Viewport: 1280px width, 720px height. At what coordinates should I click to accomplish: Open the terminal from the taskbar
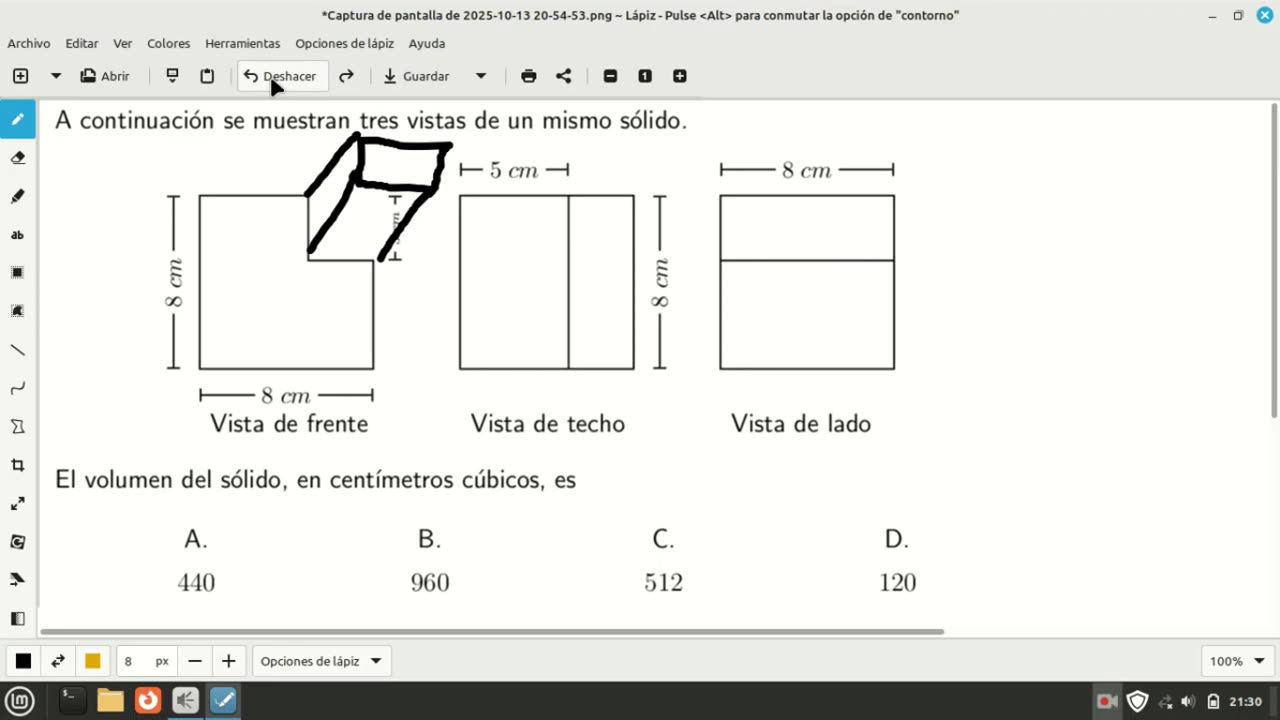pyautogui.click(x=72, y=701)
